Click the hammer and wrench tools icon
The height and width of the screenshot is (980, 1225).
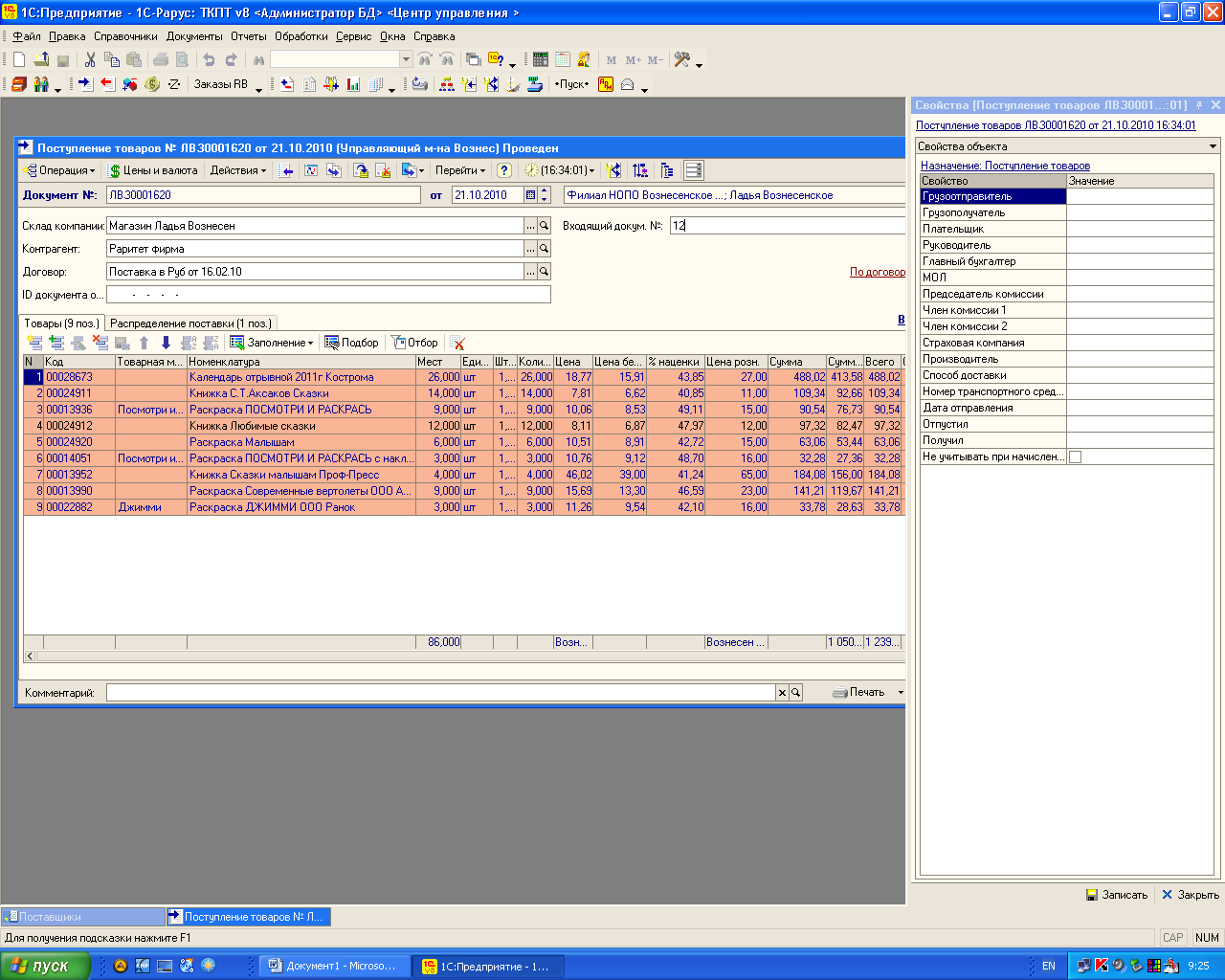(681, 59)
